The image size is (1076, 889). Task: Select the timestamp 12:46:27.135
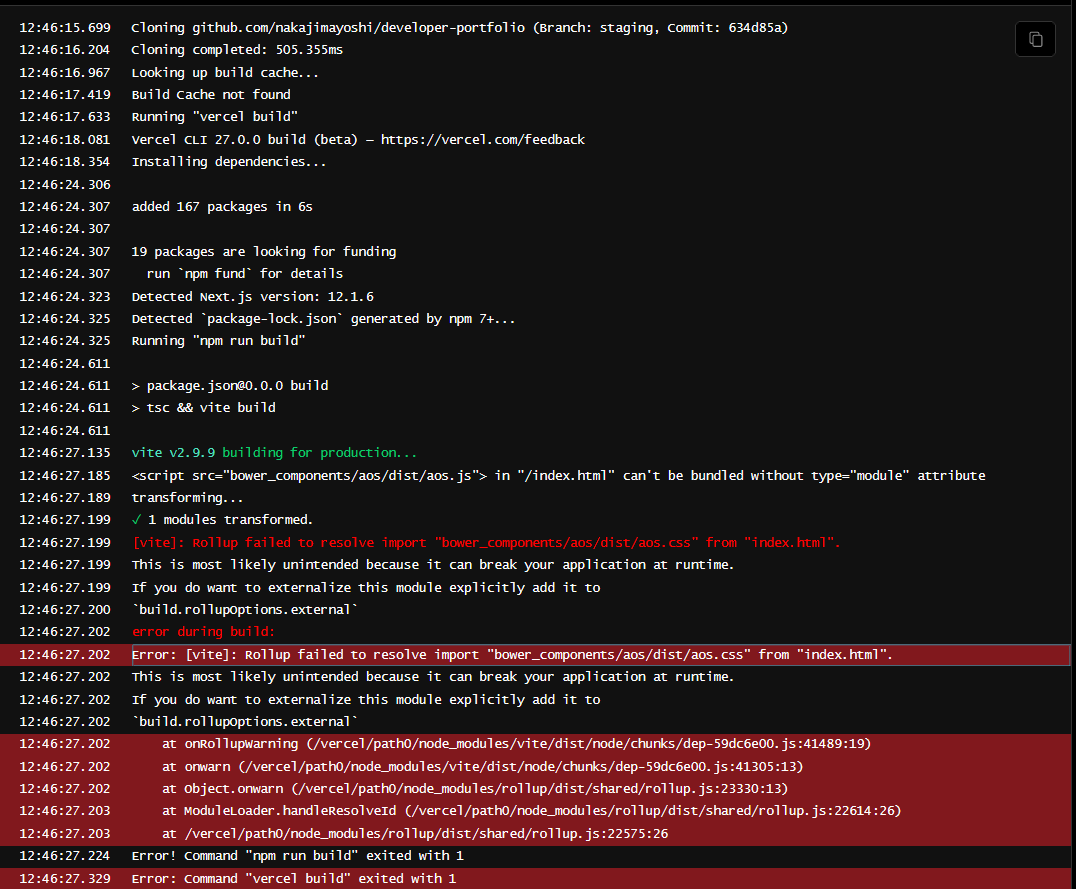click(65, 452)
